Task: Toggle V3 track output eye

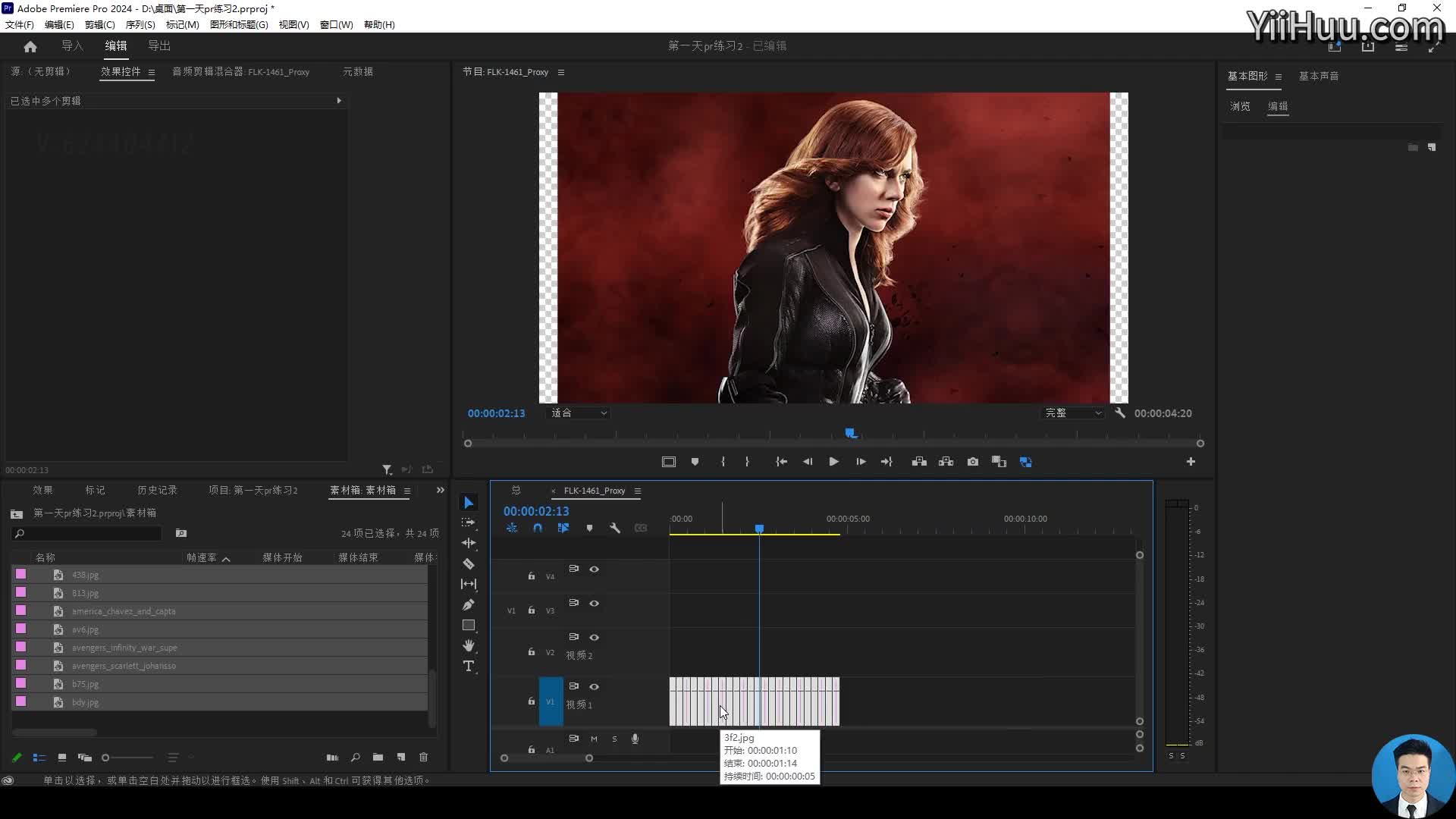Action: tap(595, 603)
